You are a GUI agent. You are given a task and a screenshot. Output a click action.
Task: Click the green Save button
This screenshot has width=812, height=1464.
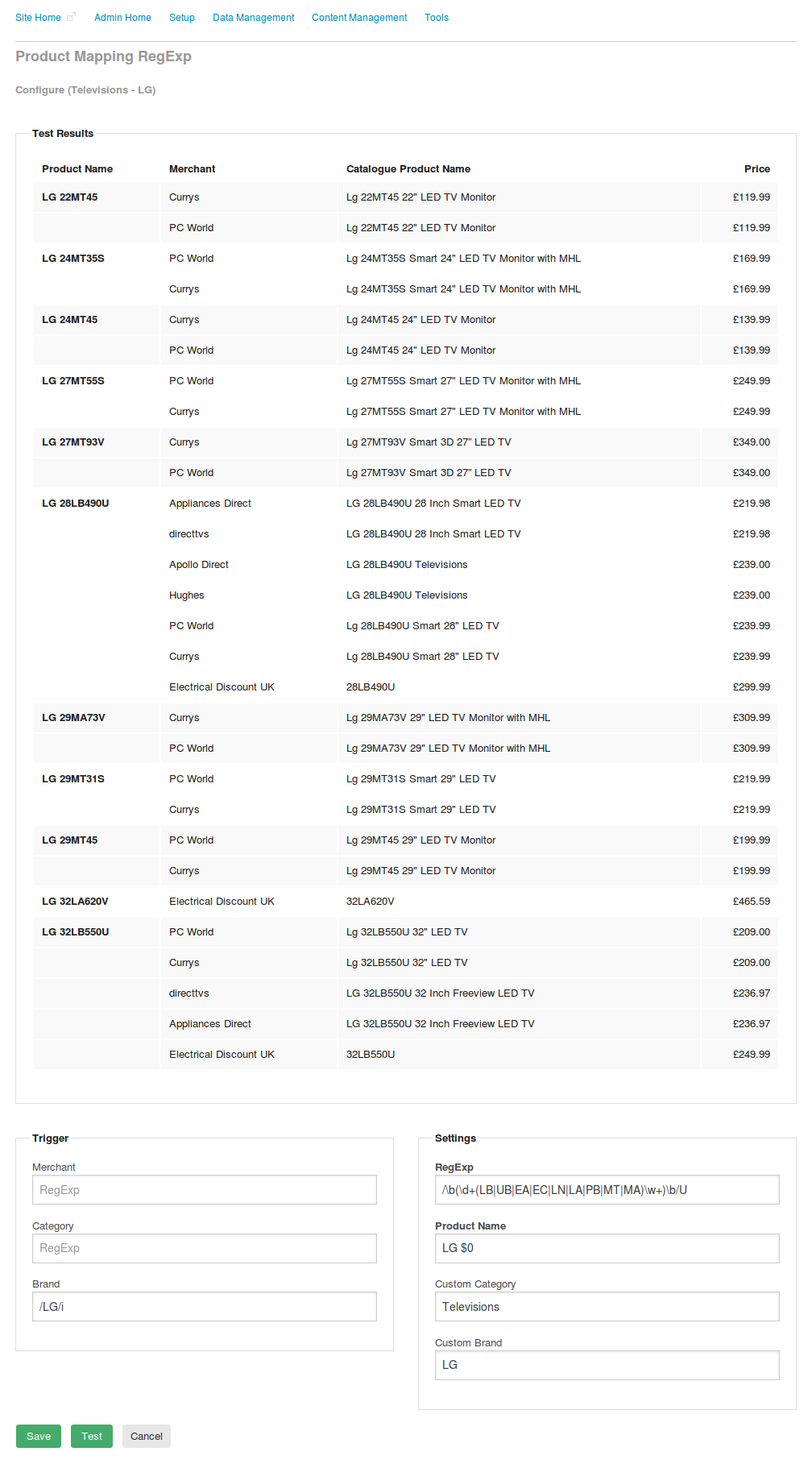39,1436
